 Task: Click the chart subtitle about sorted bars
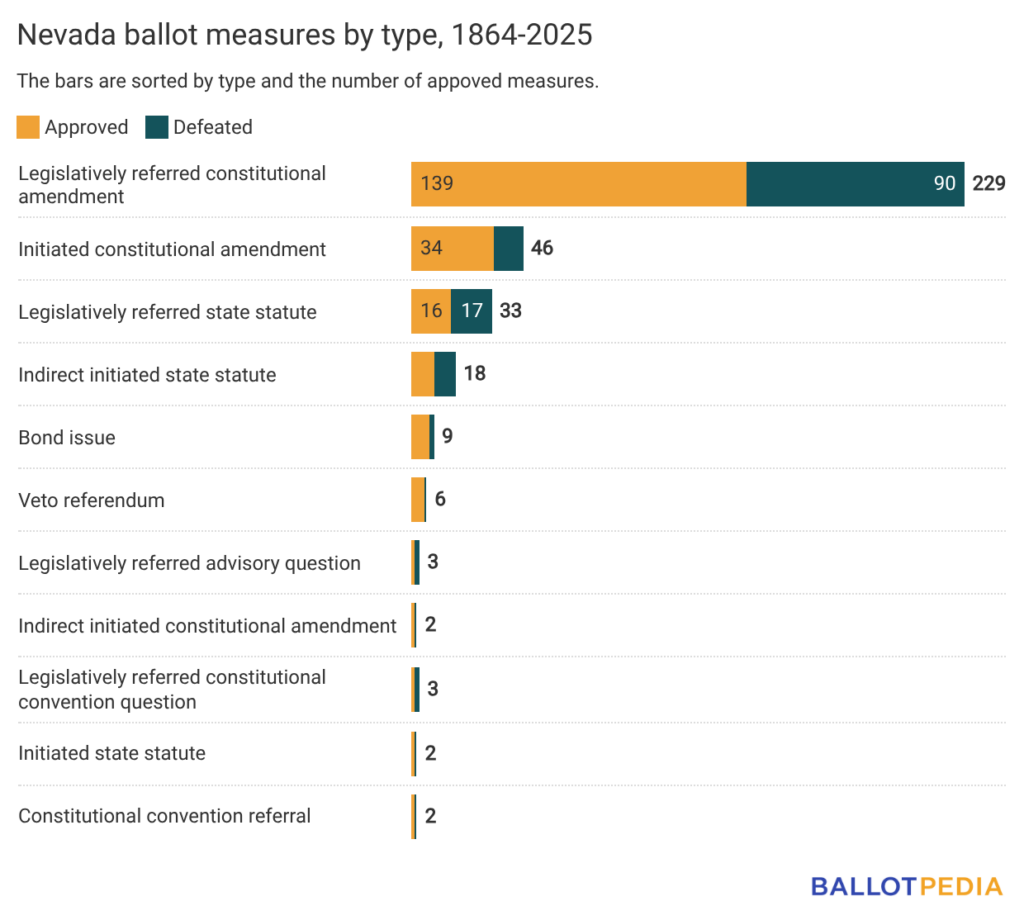308,81
